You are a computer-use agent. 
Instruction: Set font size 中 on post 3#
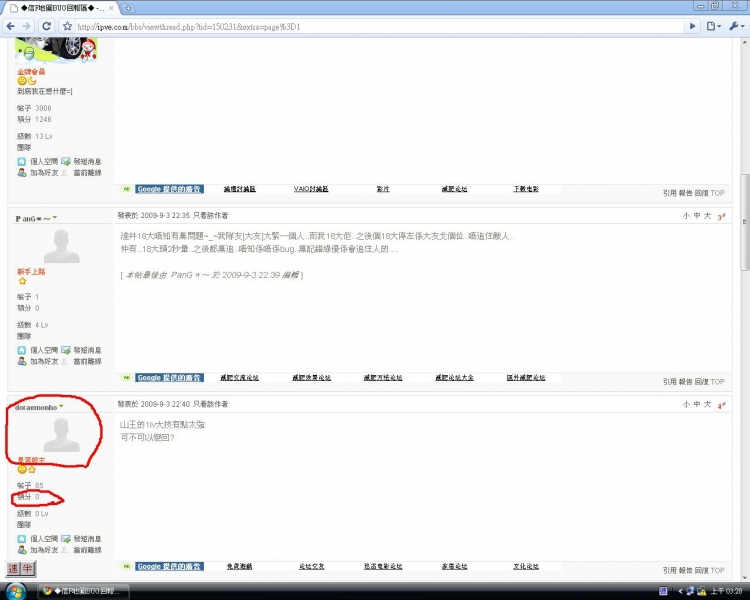click(697, 216)
